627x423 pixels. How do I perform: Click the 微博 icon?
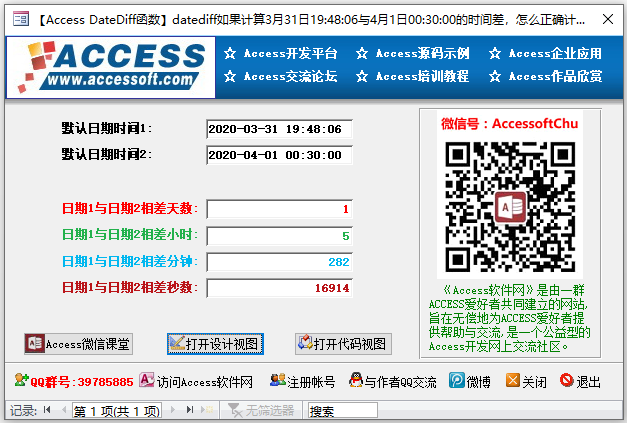457,380
